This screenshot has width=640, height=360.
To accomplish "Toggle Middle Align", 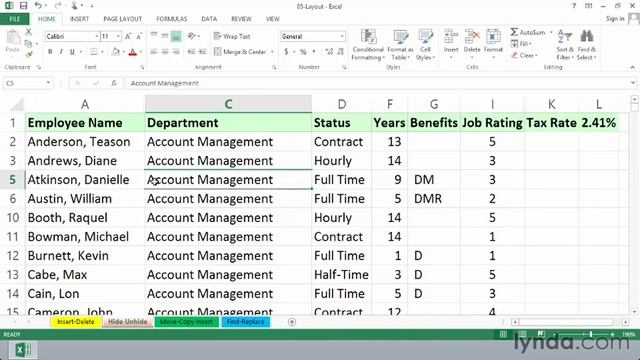I will coord(165,36).
